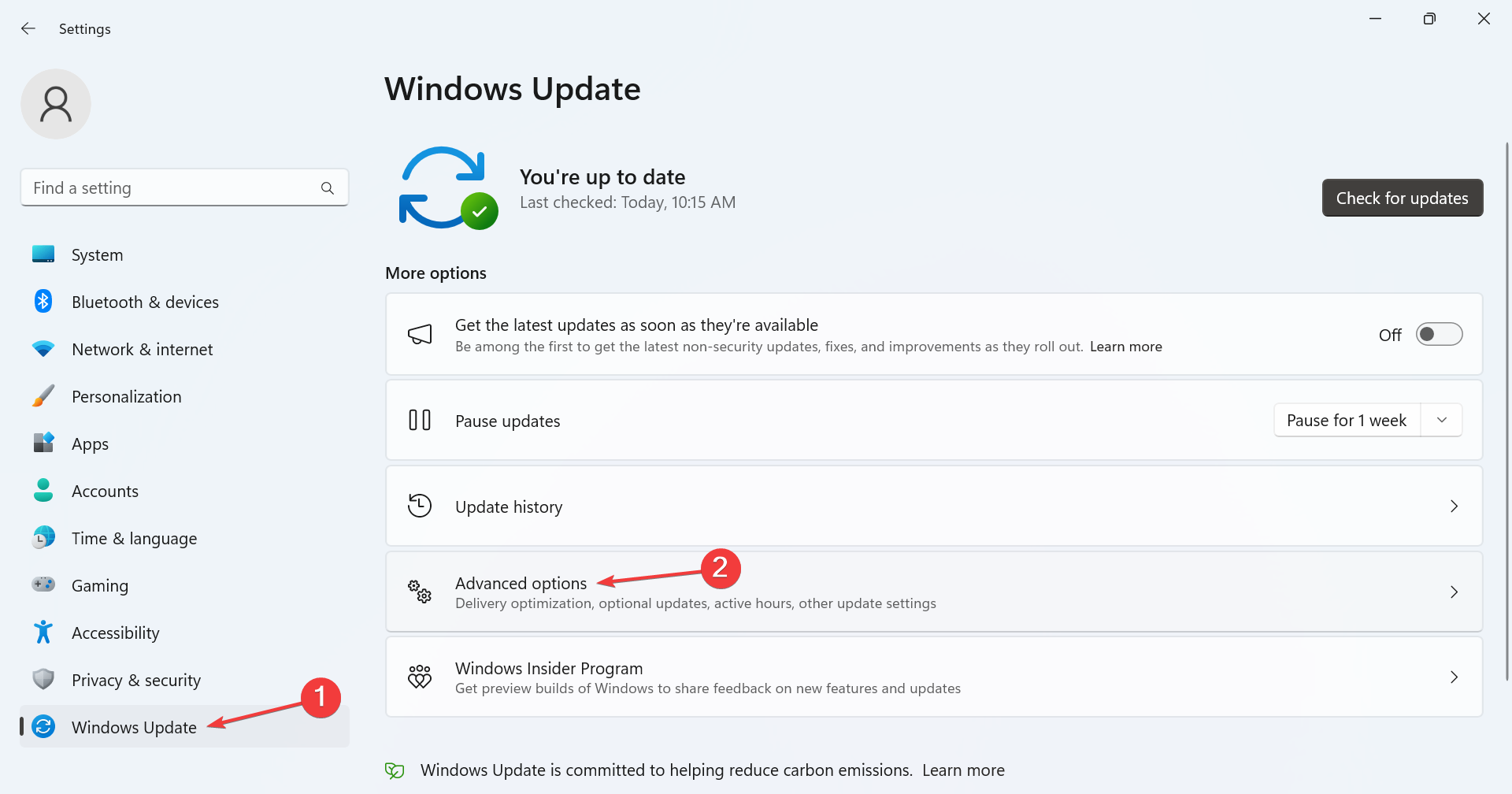
Task: Close the Settings window
Action: click(x=1484, y=19)
